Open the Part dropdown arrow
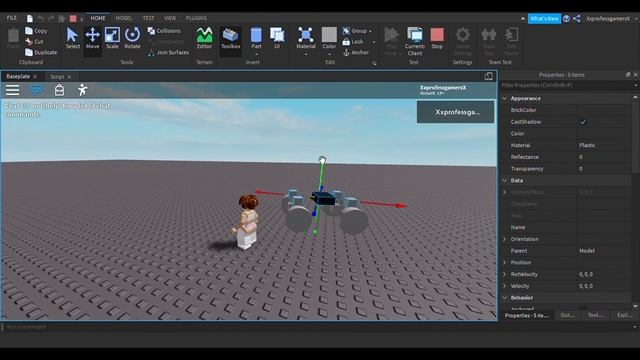640x360 pixels. (256, 54)
